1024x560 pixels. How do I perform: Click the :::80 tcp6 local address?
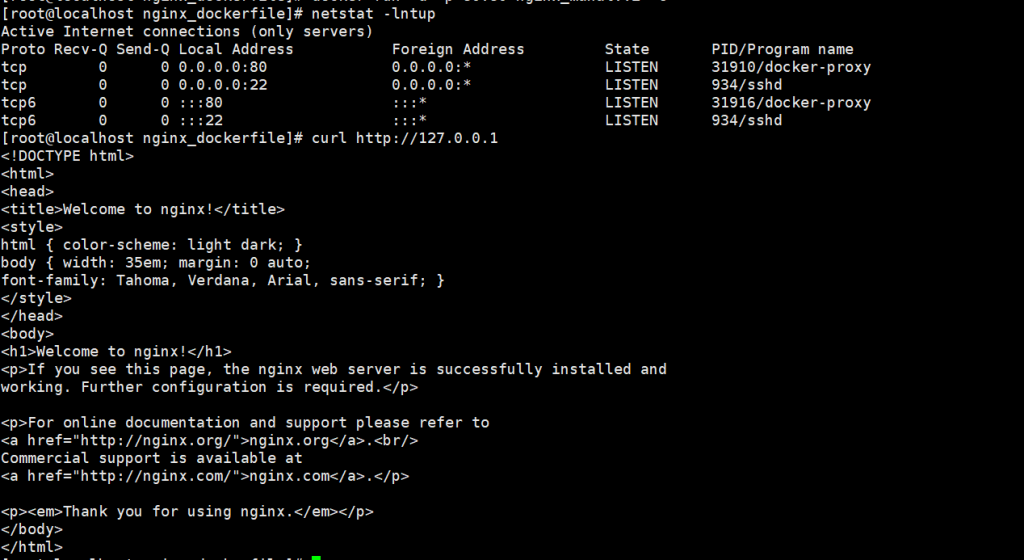click(x=200, y=102)
